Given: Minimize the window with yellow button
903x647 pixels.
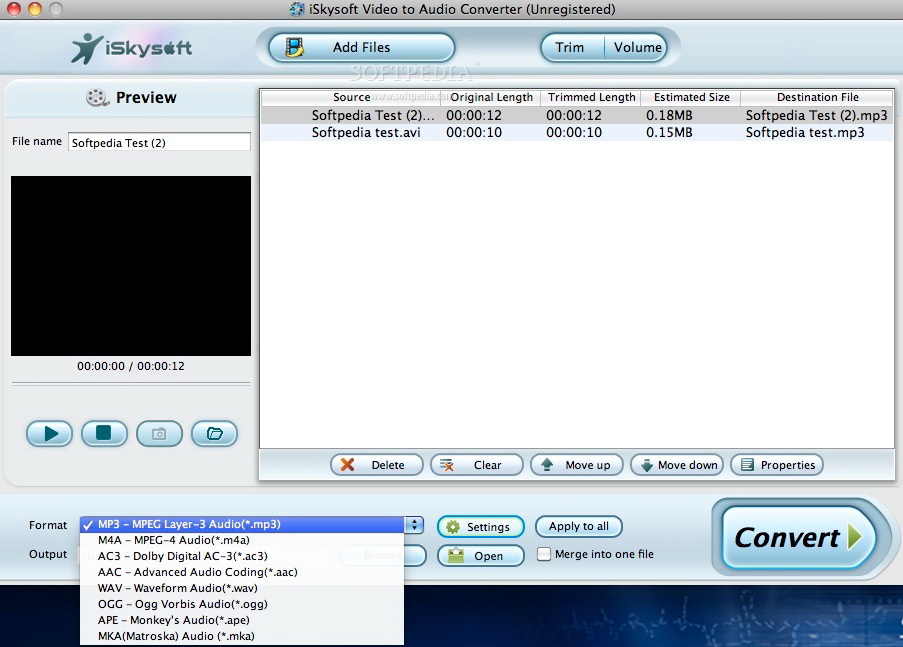Looking at the screenshot, I should pos(35,9).
